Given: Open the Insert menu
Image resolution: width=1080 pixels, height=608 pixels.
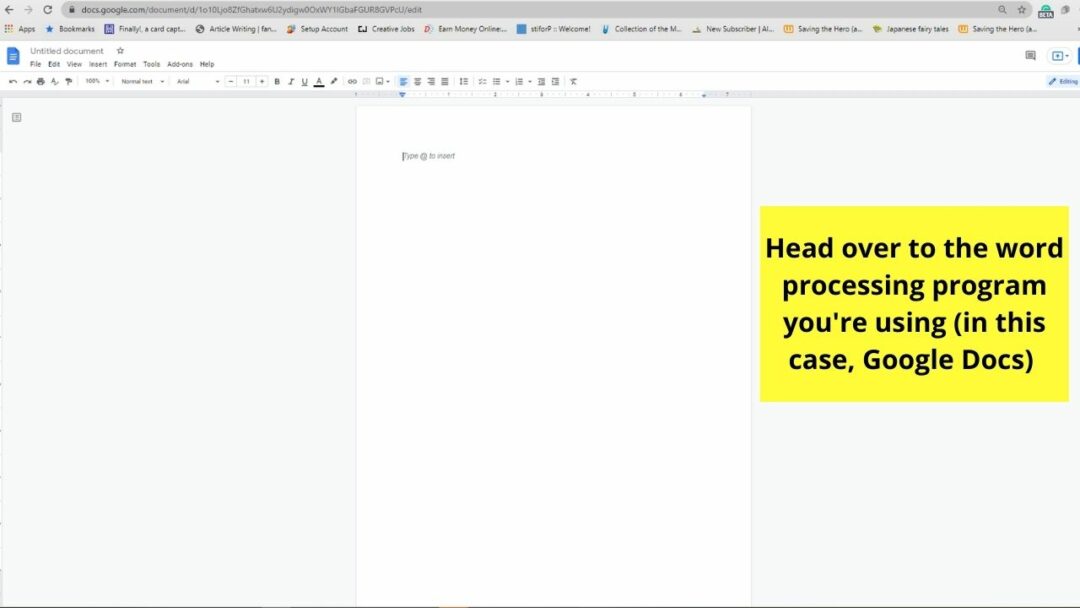Looking at the screenshot, I should (98, 64).
